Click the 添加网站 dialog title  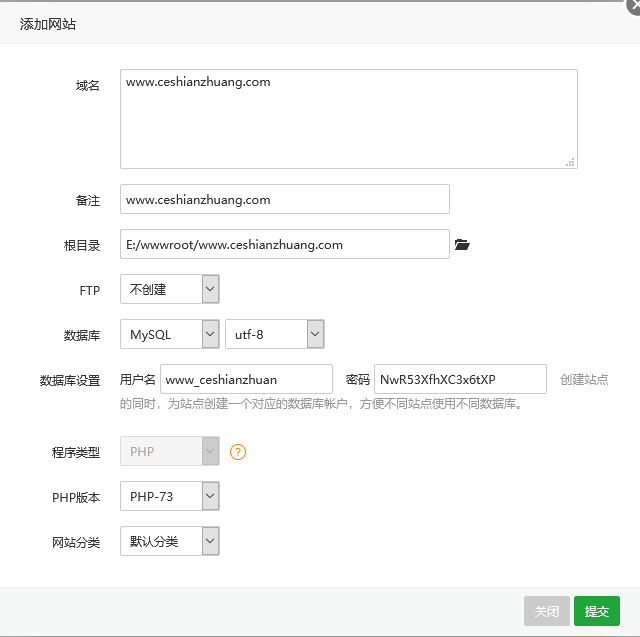48,24
